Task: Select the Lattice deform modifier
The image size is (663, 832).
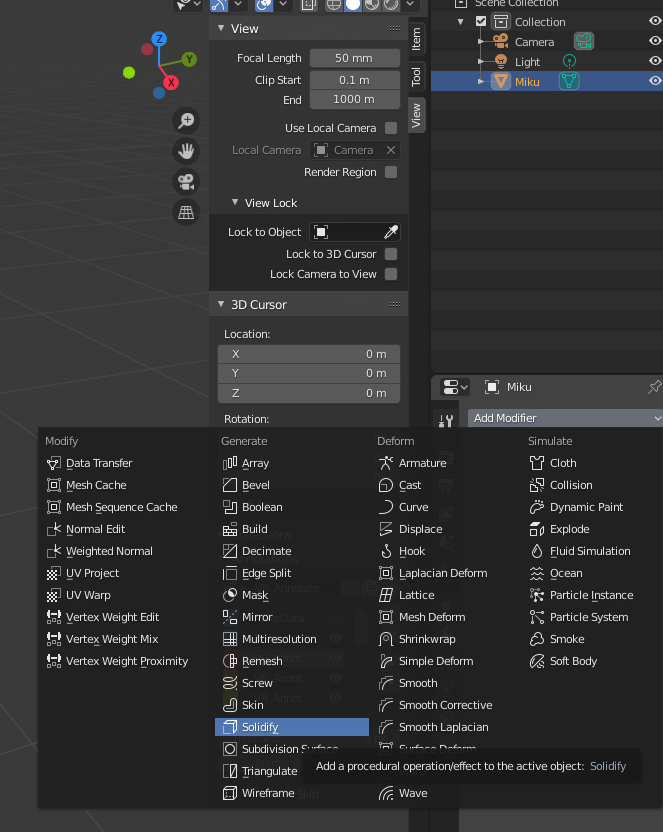Action: [448, 595]
